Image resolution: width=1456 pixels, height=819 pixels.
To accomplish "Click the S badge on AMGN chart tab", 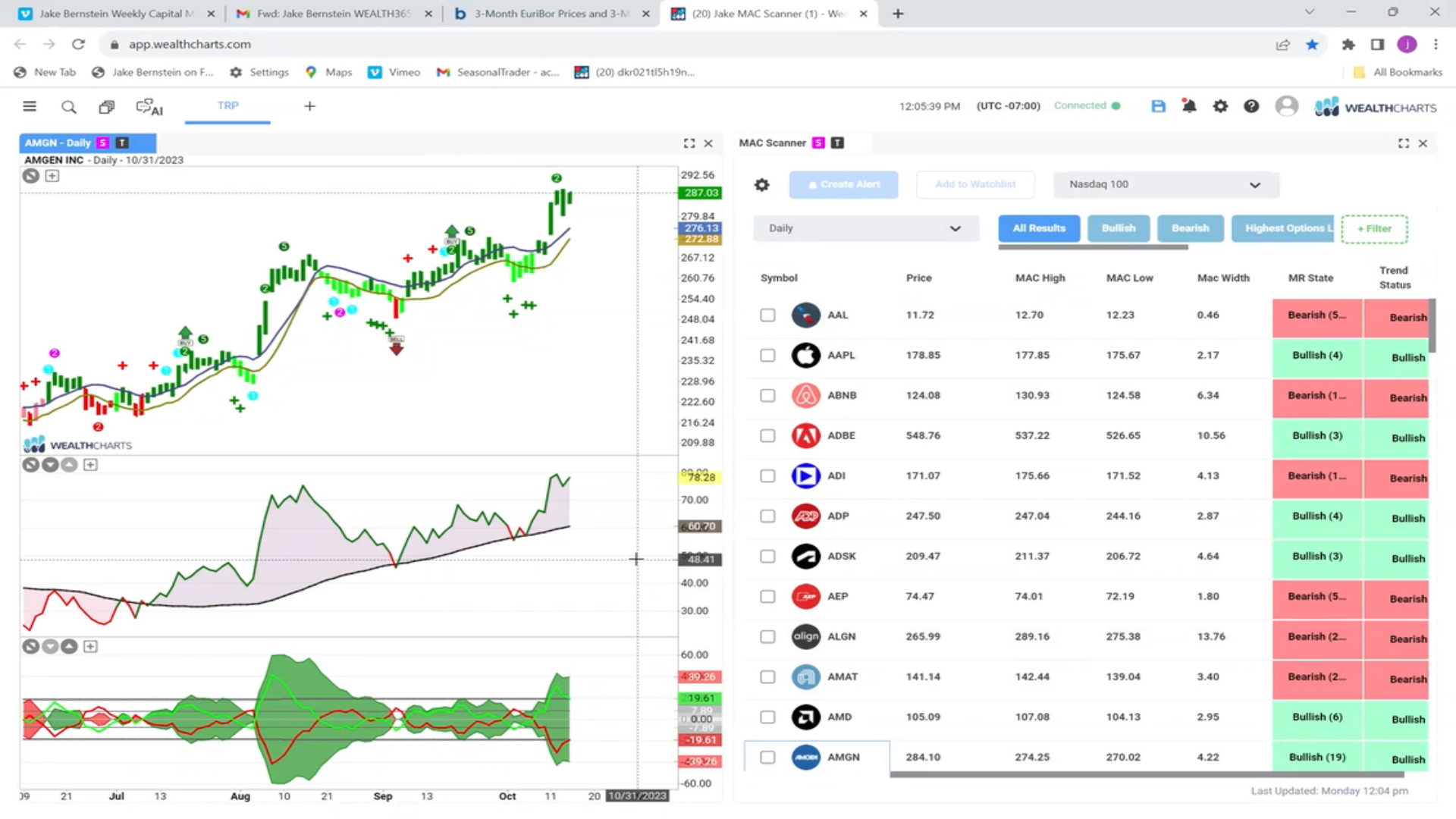I will [102, 143].
